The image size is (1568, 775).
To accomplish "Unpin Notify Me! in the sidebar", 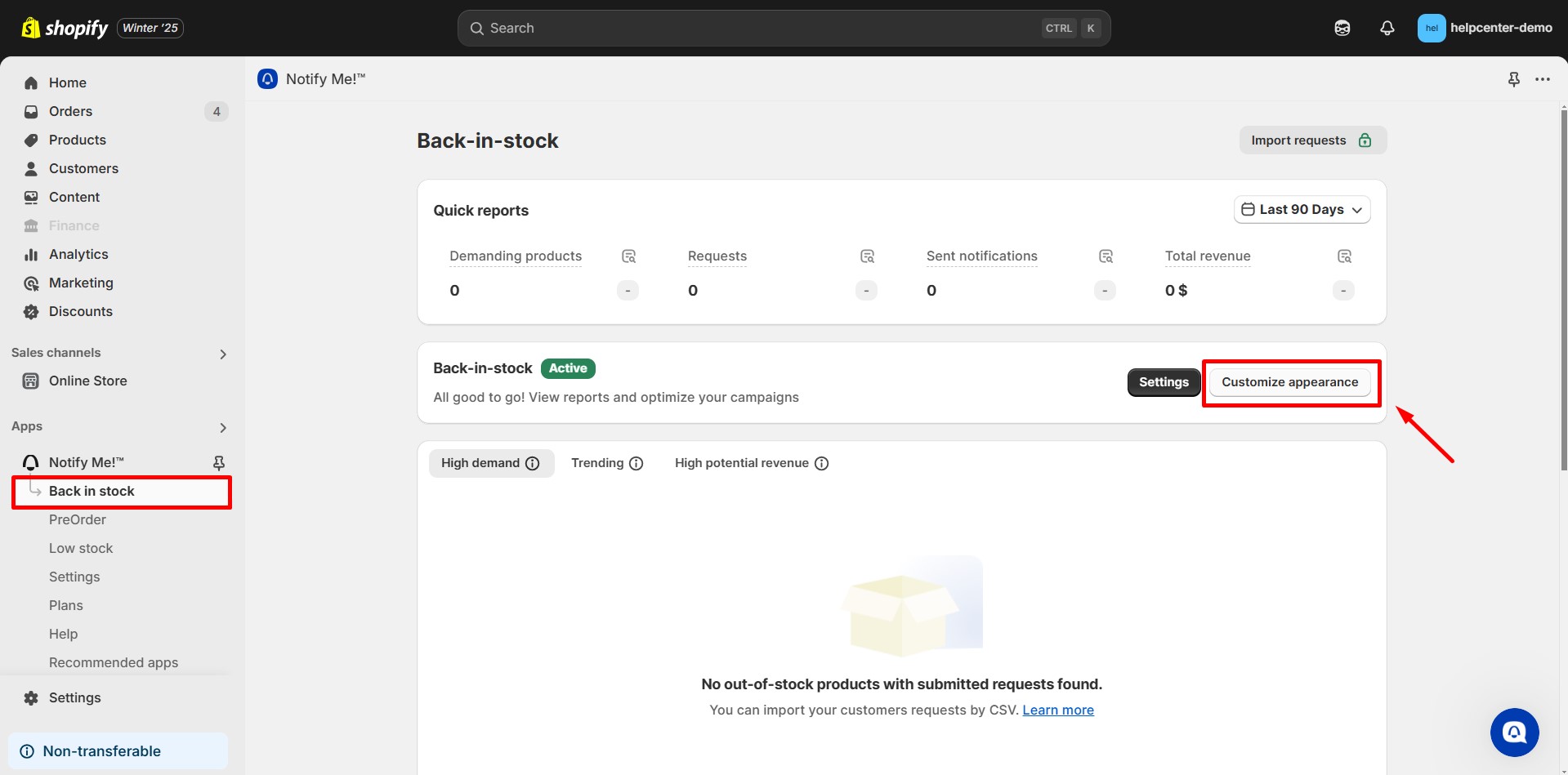I will click(x=218, y=463).
